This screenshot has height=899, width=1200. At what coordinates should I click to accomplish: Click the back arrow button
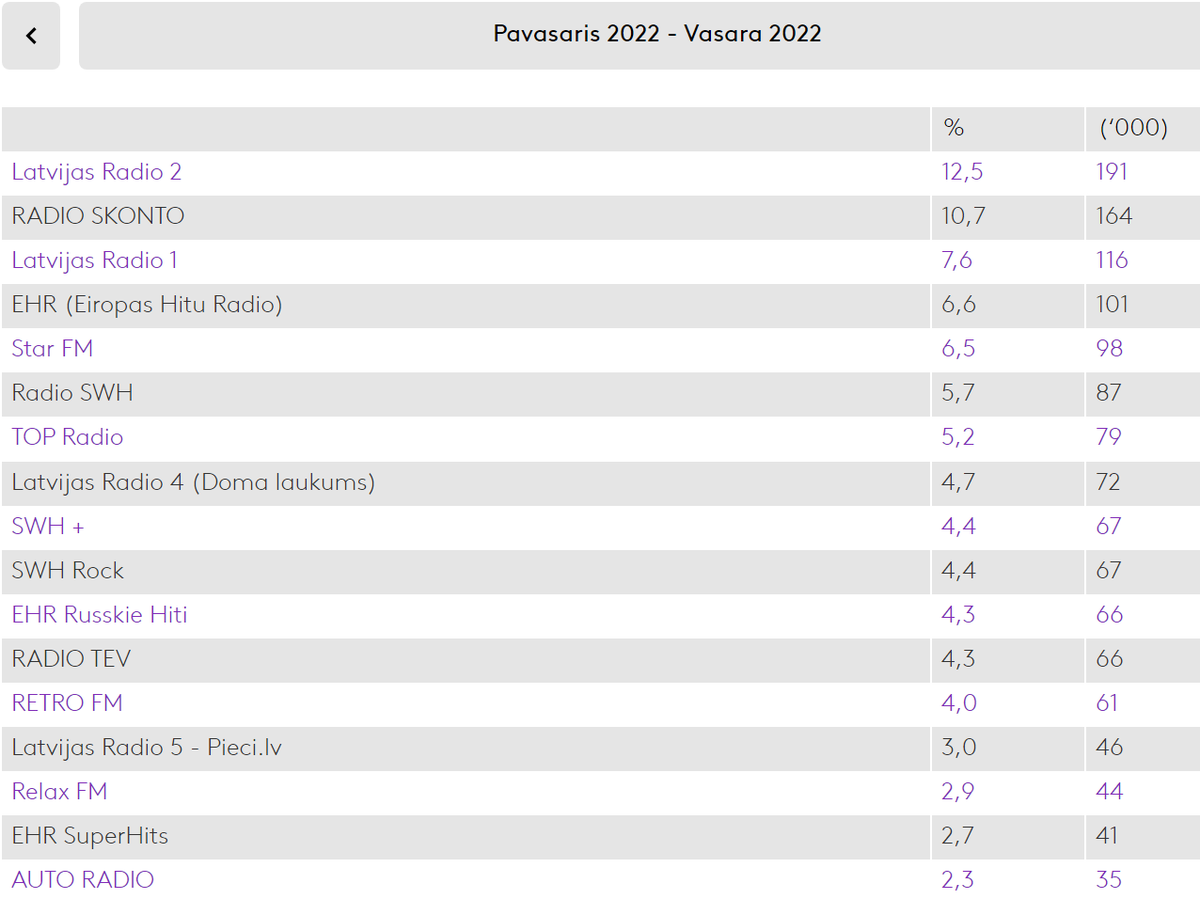coord(31,36)
